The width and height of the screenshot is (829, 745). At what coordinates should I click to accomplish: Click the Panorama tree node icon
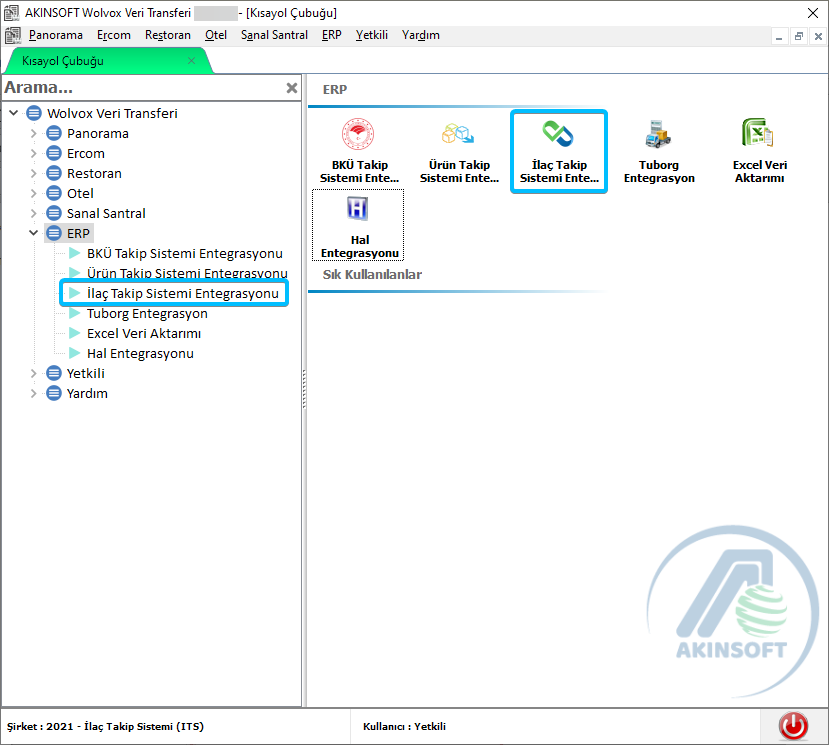[x=54, y=133]
